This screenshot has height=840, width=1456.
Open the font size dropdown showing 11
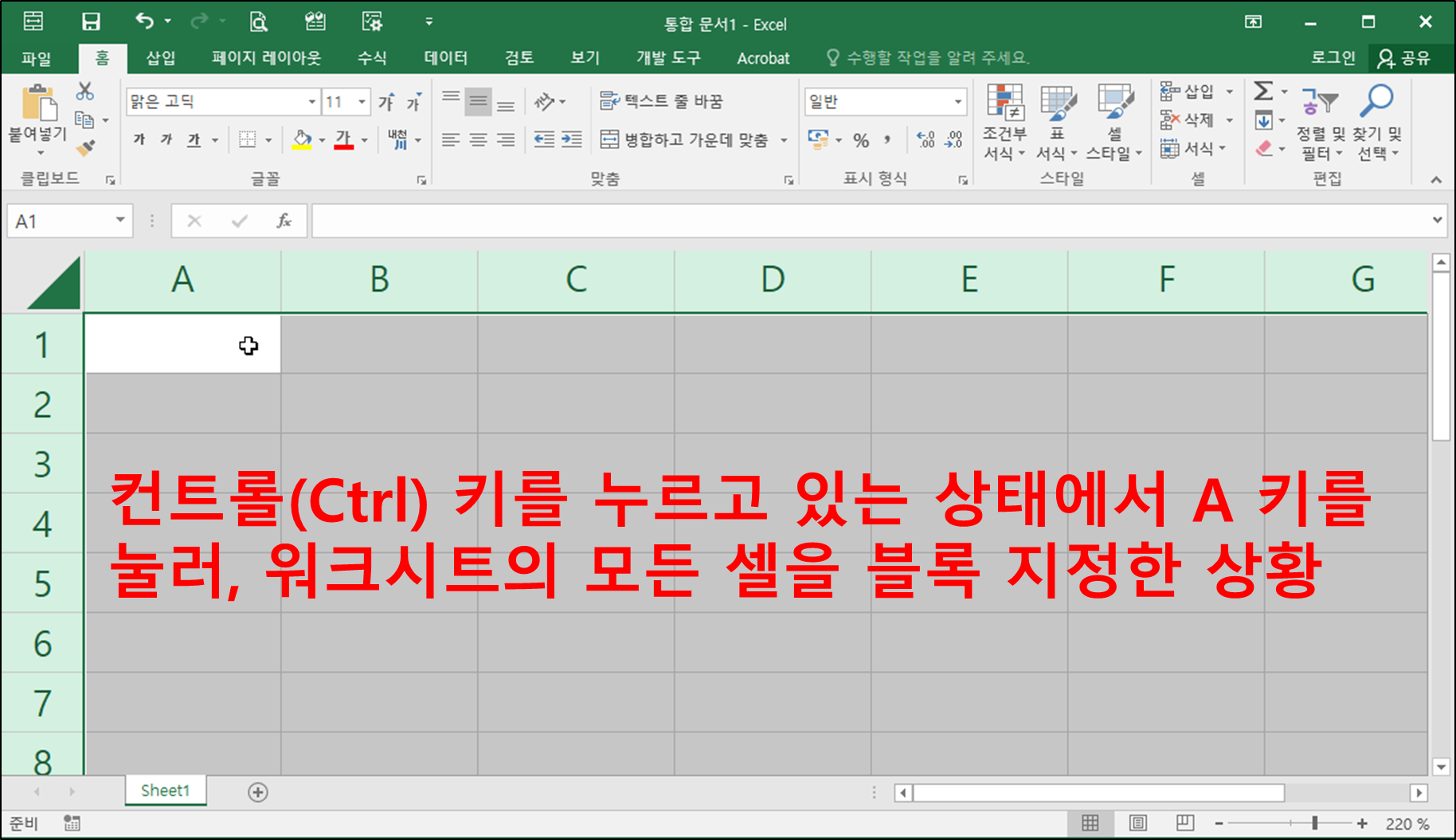(362, 101)
